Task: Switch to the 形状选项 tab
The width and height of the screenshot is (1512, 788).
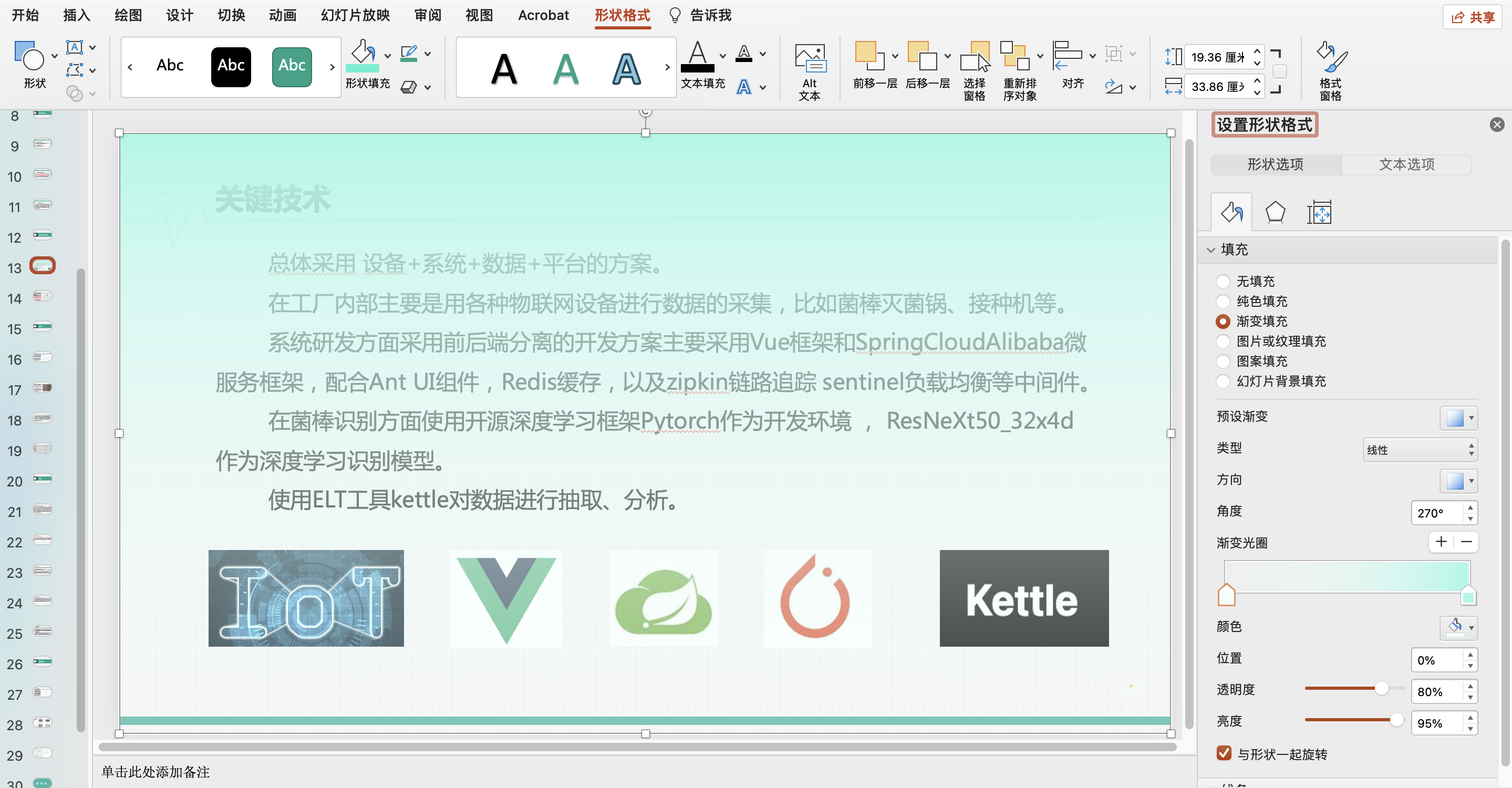Action: point(1276,164)
